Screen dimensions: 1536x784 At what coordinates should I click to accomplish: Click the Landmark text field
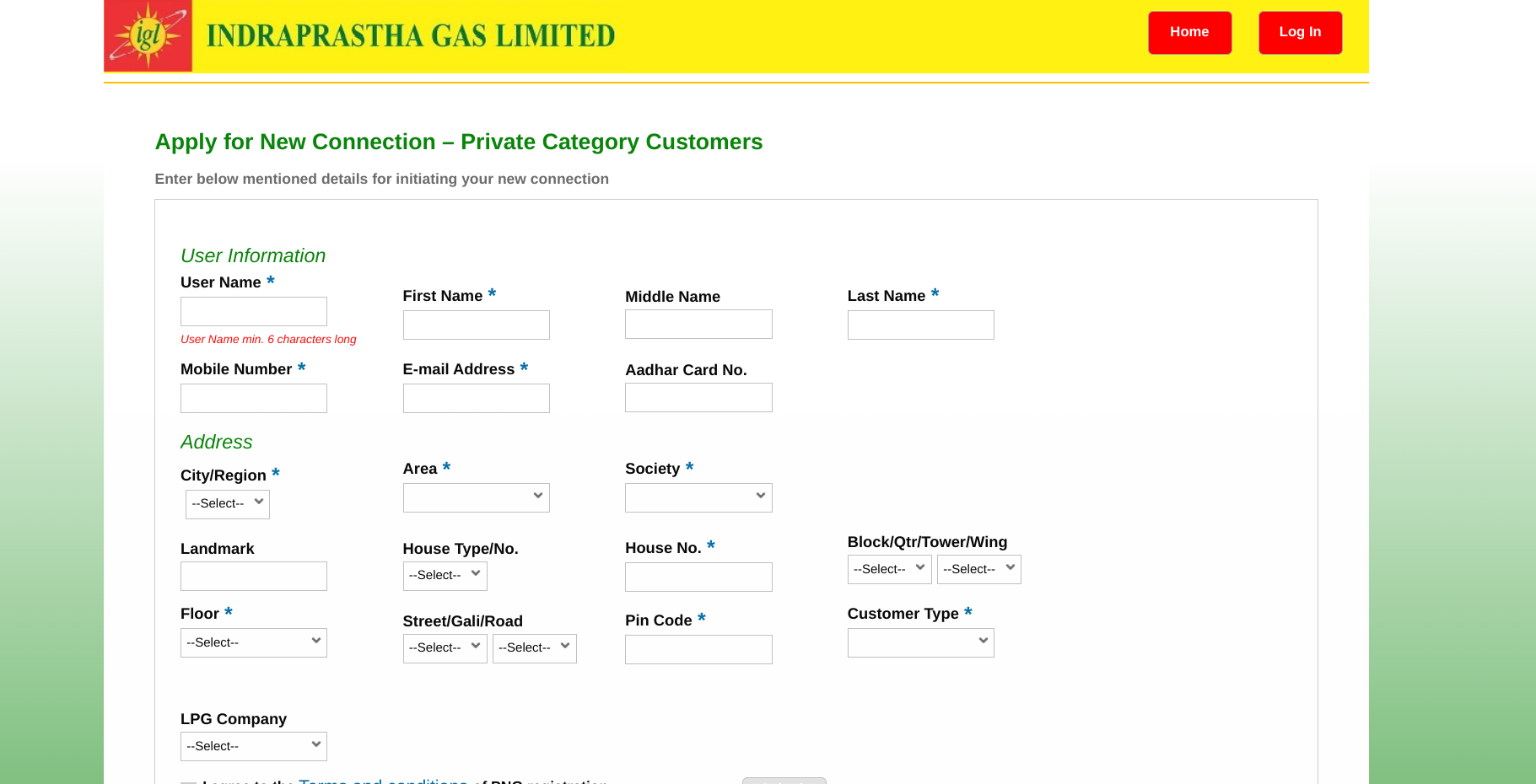click(253, 577)
